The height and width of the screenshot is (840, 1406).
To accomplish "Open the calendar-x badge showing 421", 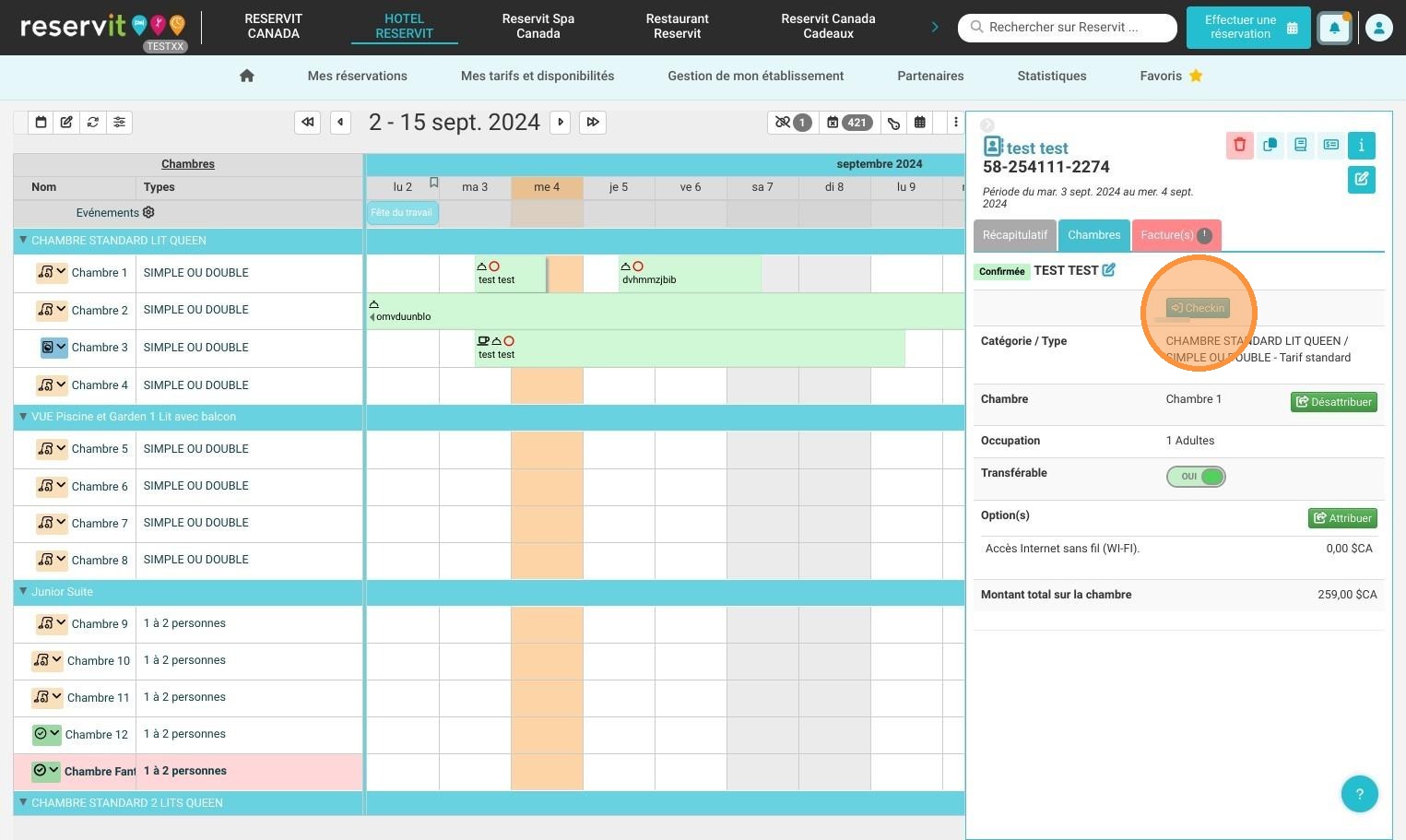I will point(848,122).
